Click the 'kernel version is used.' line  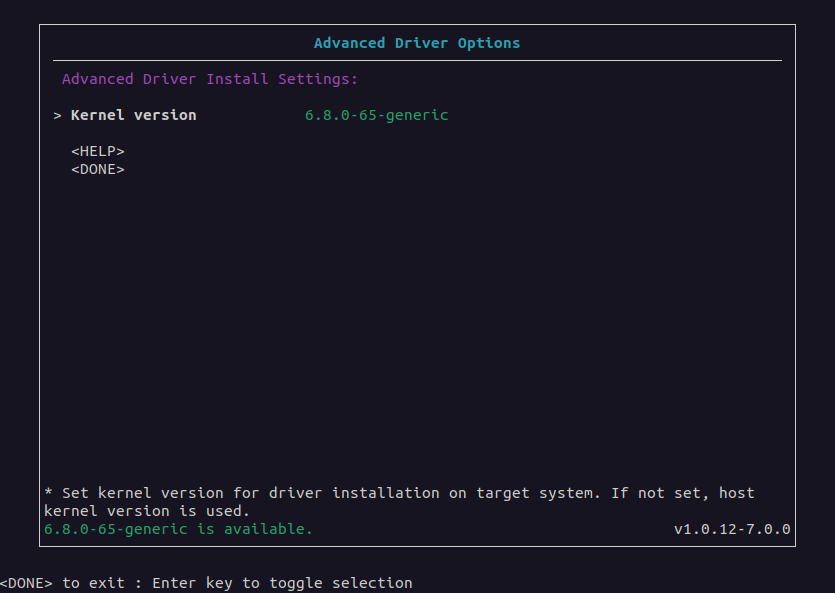point(147,511)
